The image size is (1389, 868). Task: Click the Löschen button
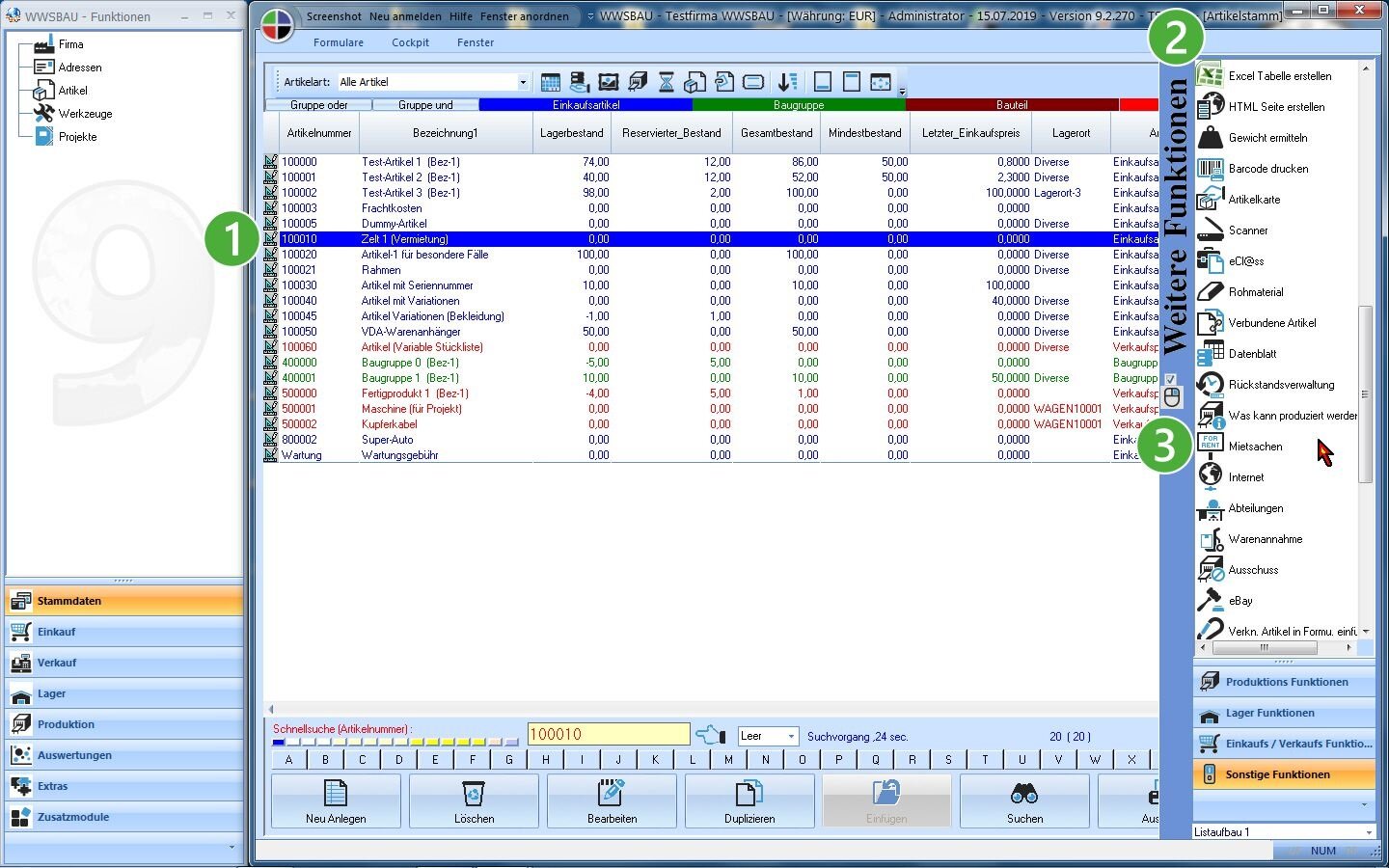[x=474, y=800]
